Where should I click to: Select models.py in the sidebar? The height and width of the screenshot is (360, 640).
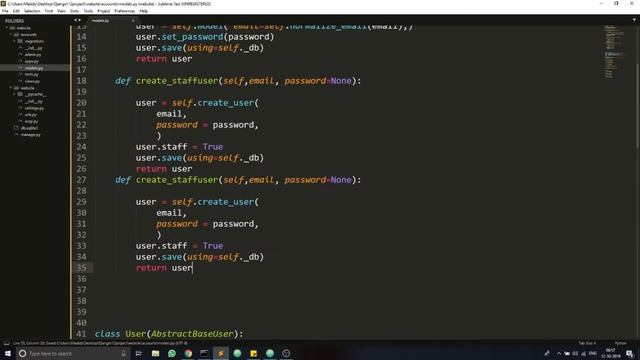click(34, 68)
